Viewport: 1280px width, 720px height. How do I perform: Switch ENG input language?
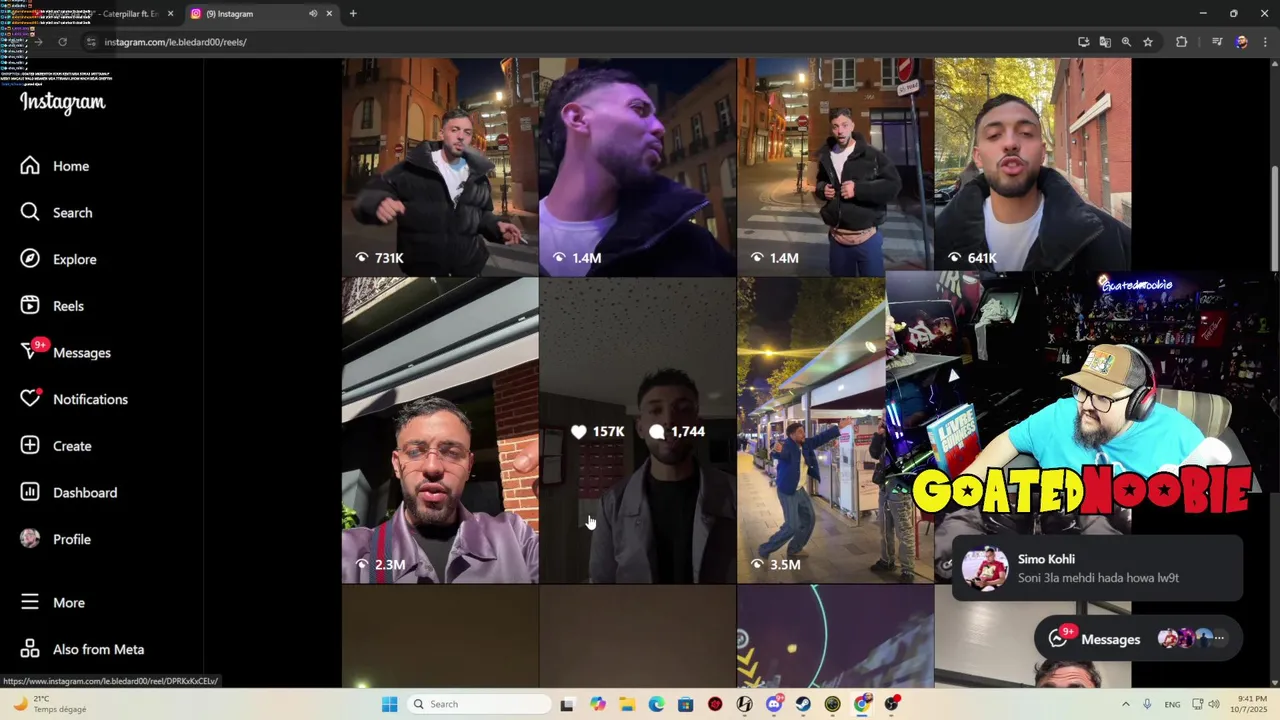coord(1172,704)
